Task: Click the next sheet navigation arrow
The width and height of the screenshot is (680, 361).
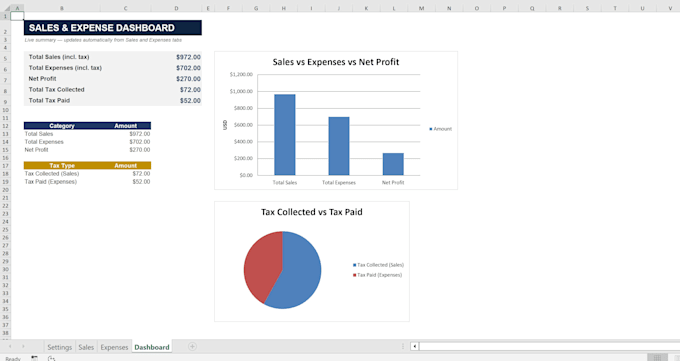Action: (23, 347)
